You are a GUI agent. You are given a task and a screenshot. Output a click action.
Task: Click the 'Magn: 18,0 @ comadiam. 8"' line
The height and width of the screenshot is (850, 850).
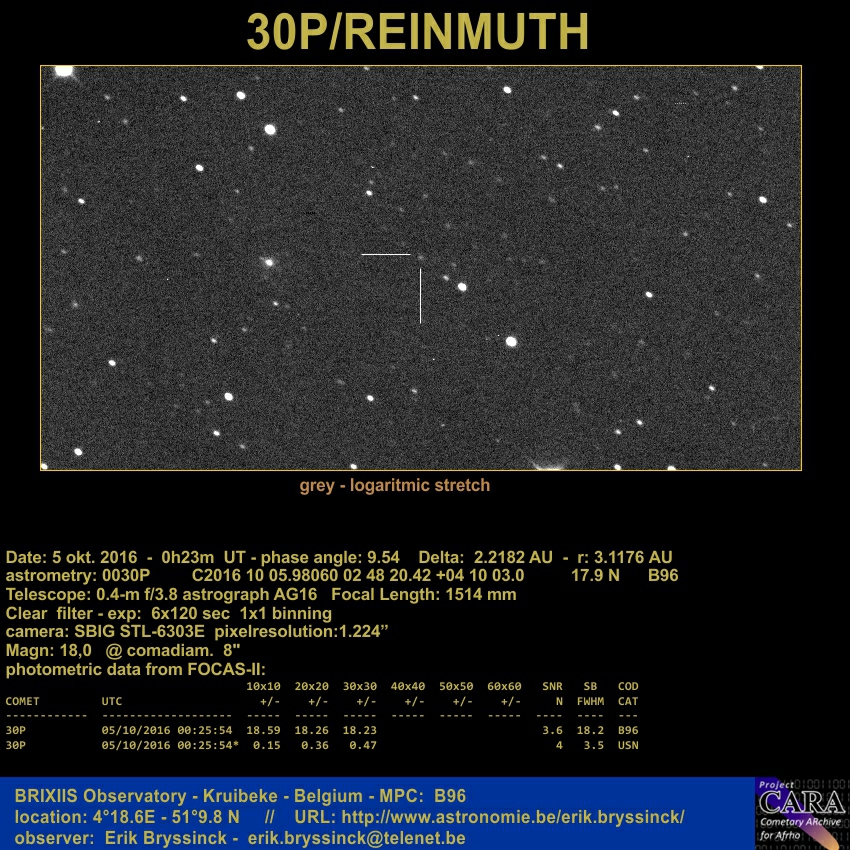click(123, 650)
